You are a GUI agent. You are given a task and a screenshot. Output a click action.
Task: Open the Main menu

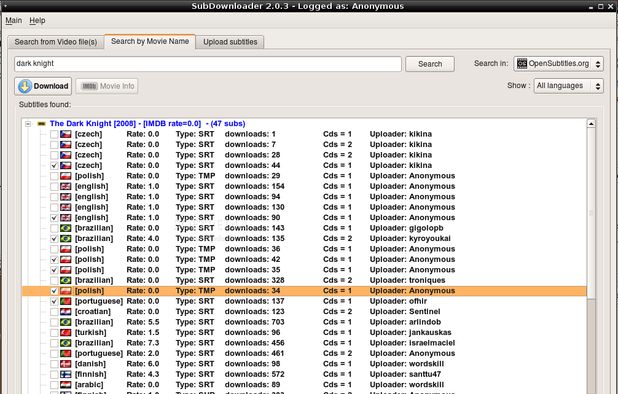(13, 20)
